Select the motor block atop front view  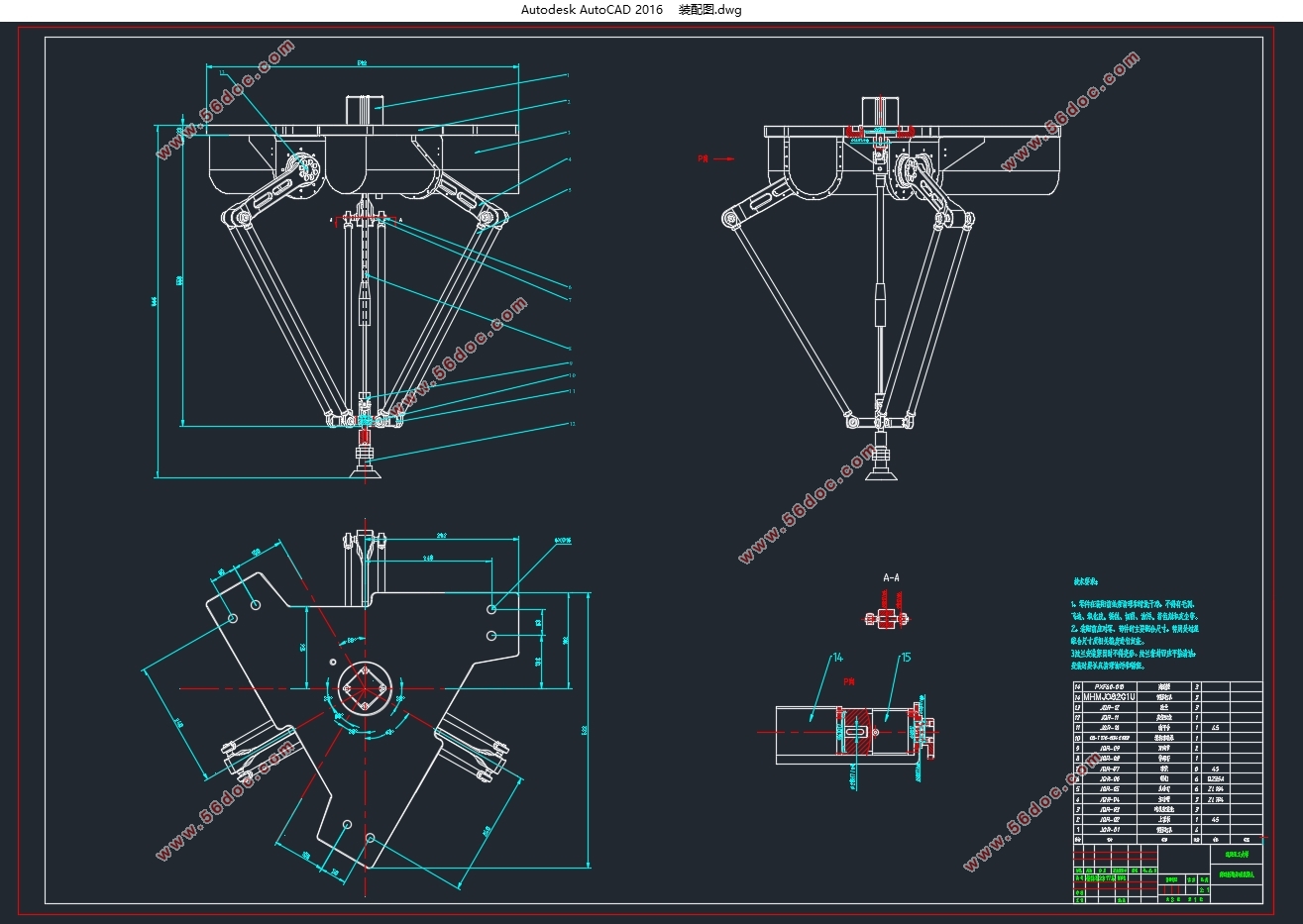pyautogui.click(x=364, y=109)
